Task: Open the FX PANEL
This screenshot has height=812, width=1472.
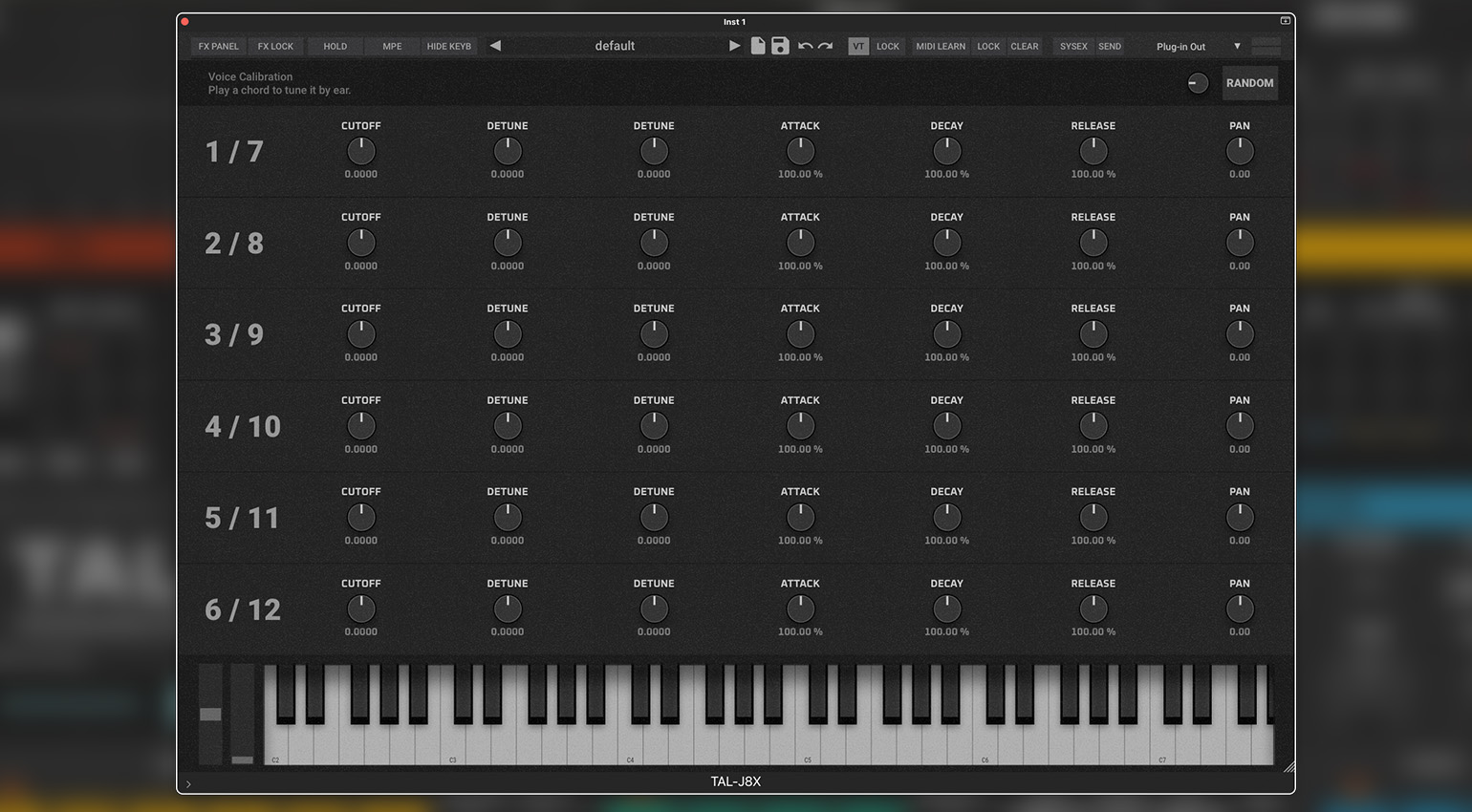Action: click(x=218, y=46)
